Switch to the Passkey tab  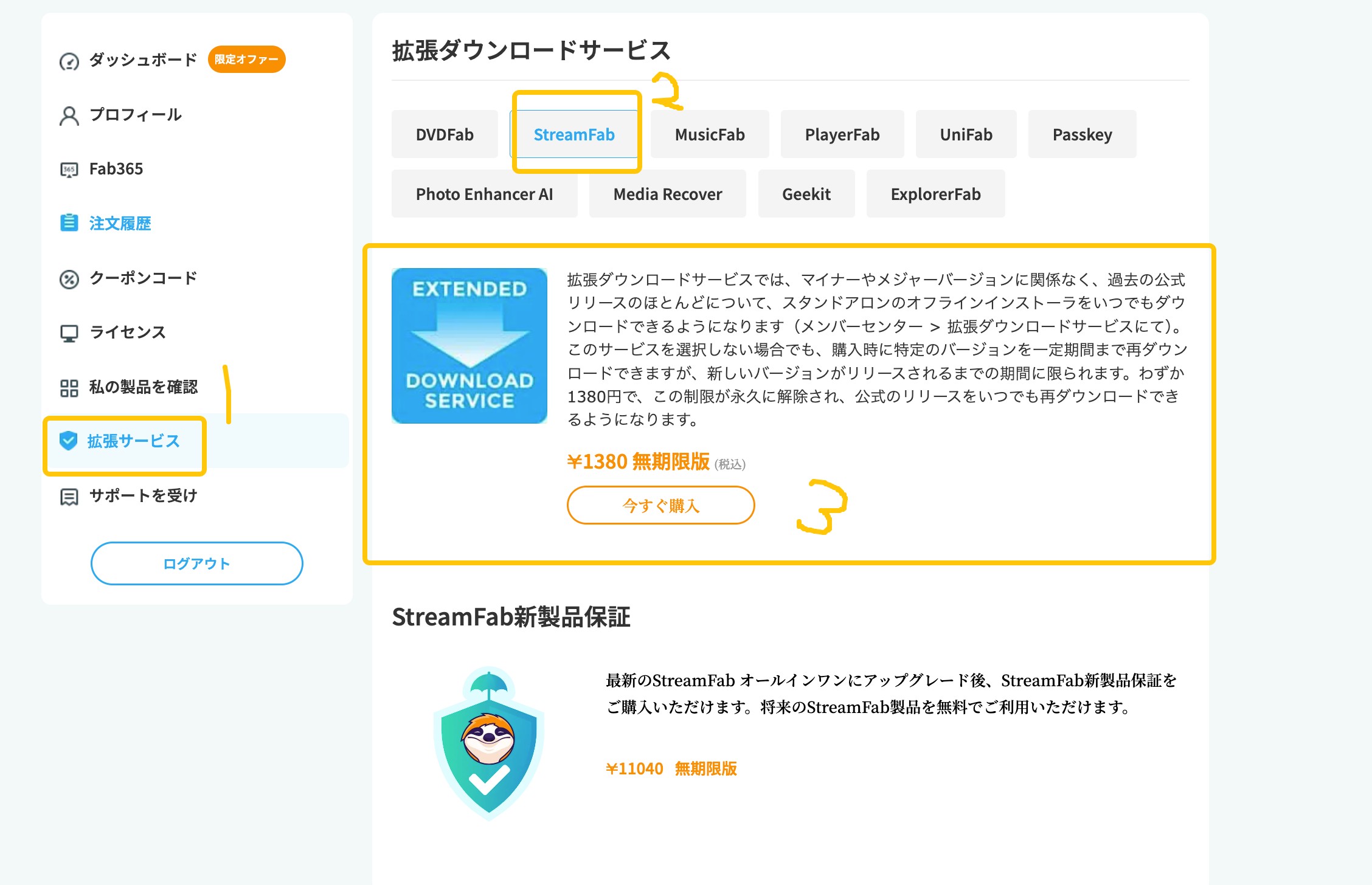(1083, 134)
